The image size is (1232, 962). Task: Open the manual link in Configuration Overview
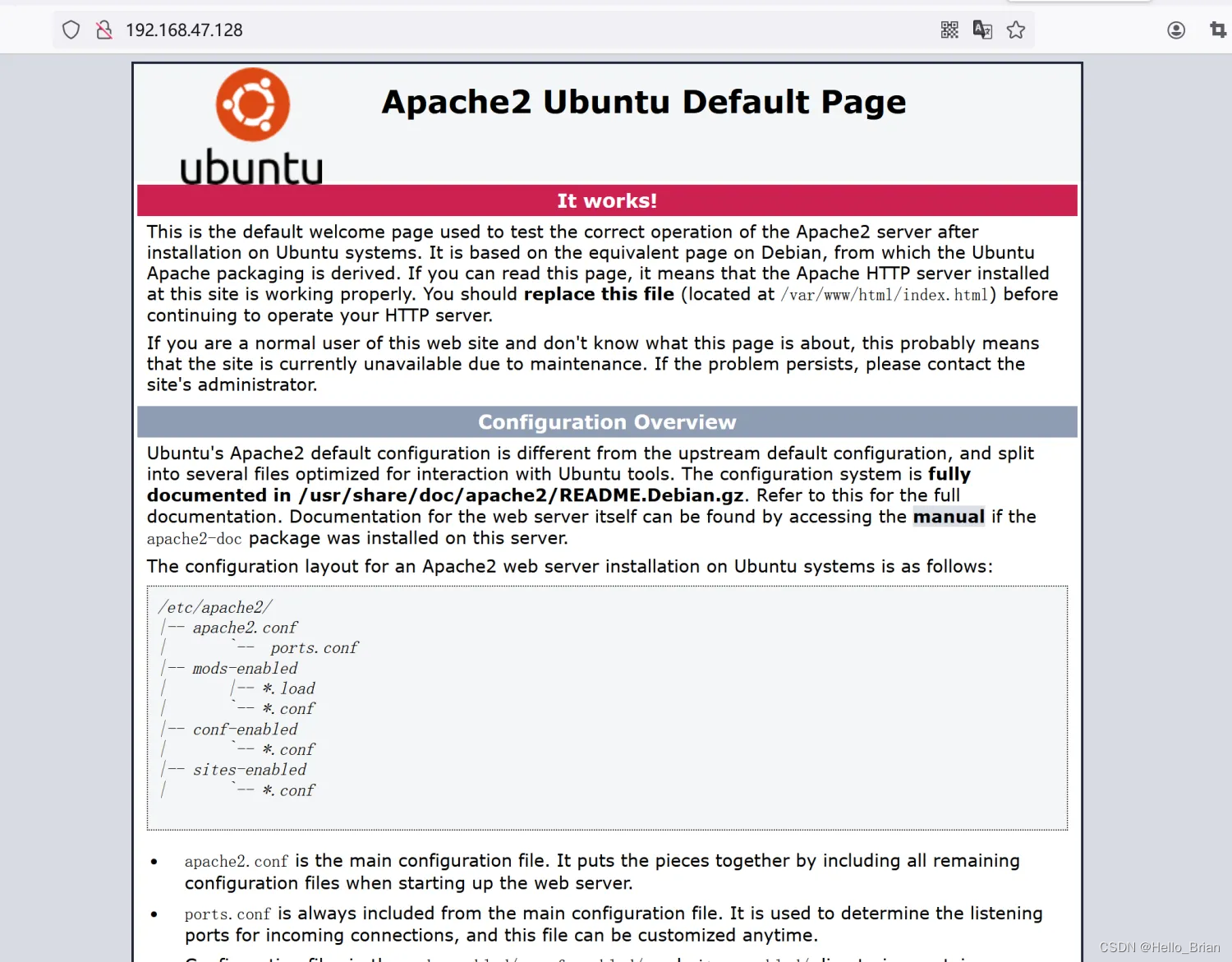coord(949,517)
